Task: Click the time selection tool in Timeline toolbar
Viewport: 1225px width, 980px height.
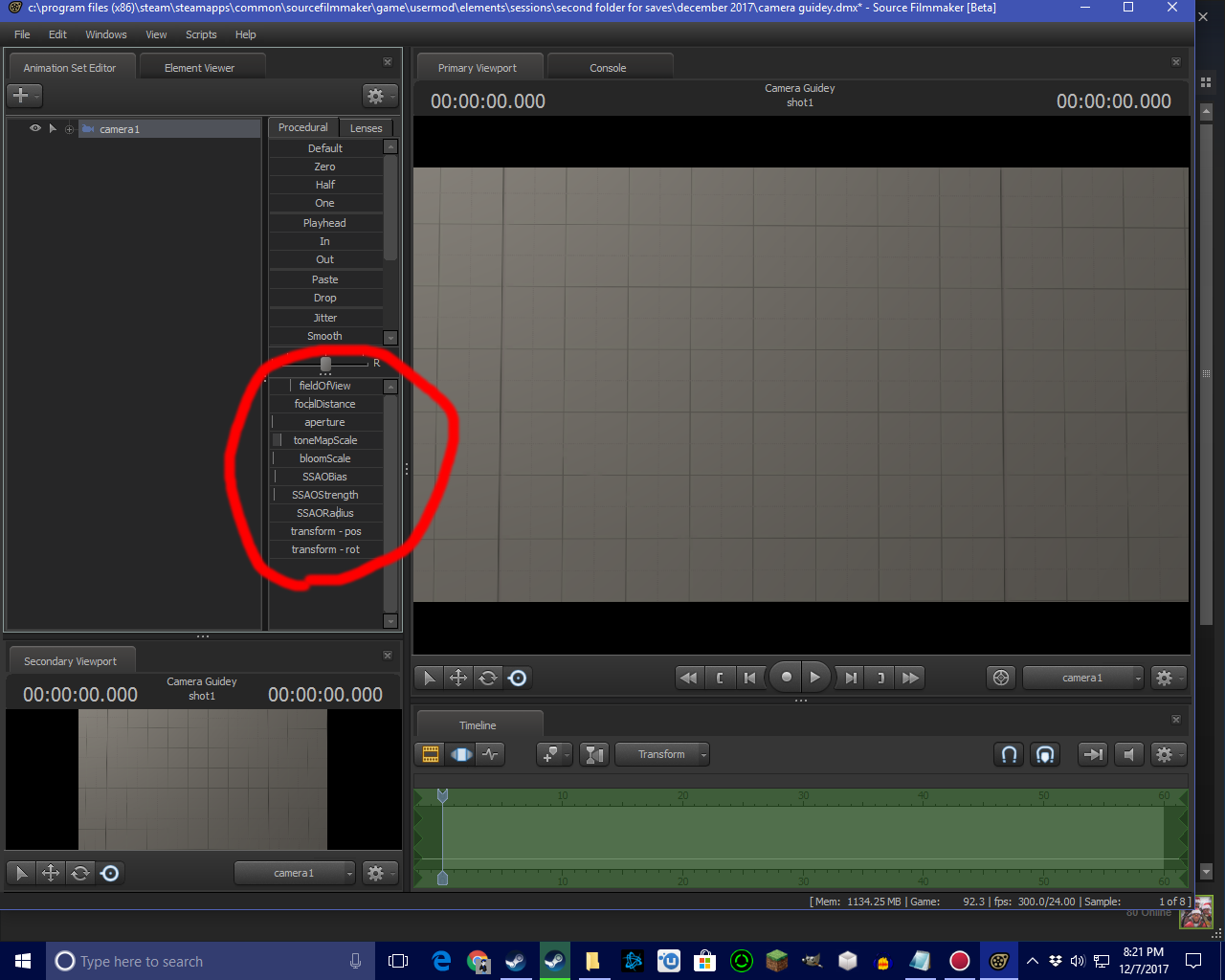Action: tap(594, 754)
